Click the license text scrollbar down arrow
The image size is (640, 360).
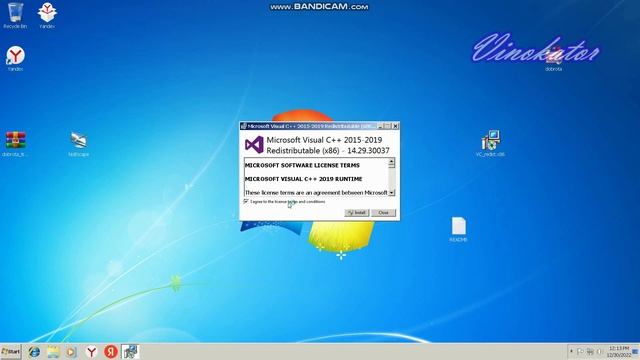tap(391, 192)
